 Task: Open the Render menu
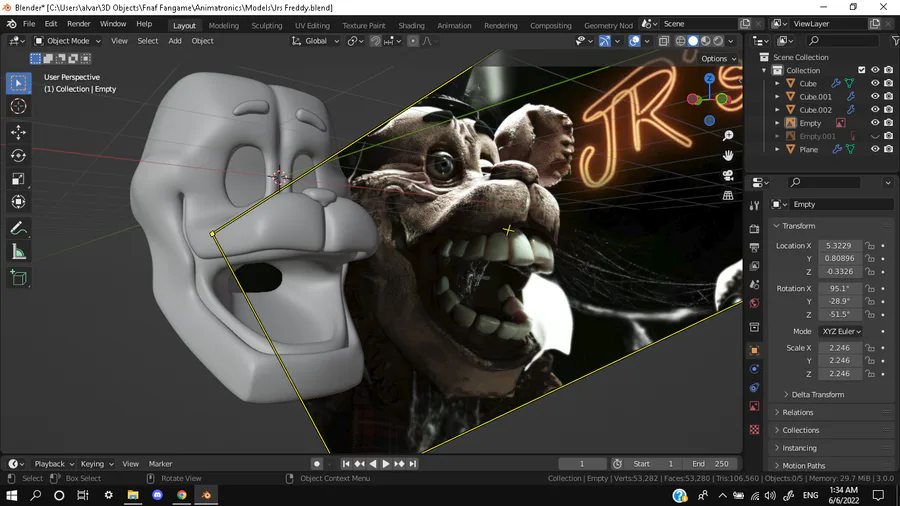tap(79, 24)
